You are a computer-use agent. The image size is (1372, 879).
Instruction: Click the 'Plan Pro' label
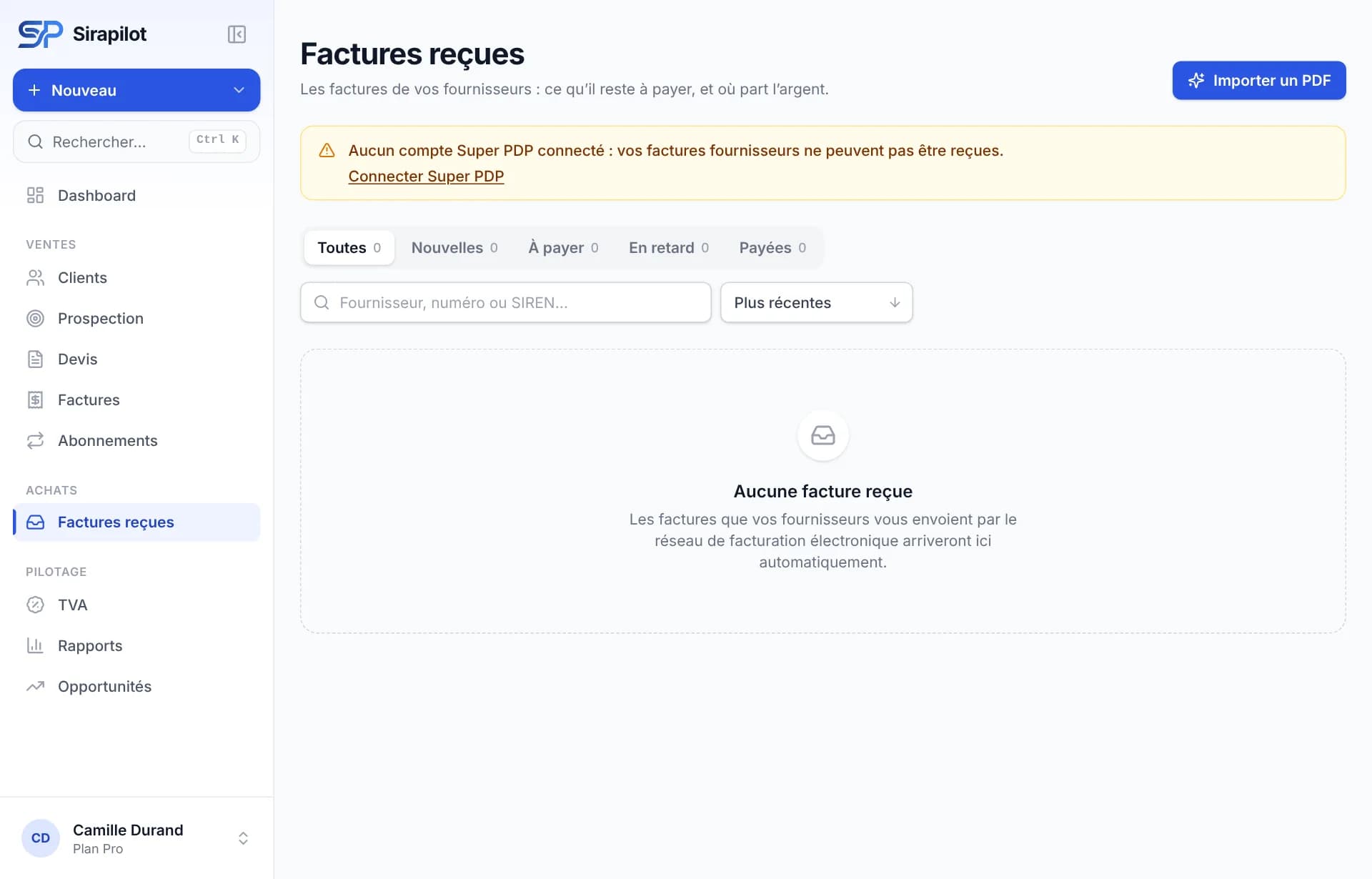(98, 849)
